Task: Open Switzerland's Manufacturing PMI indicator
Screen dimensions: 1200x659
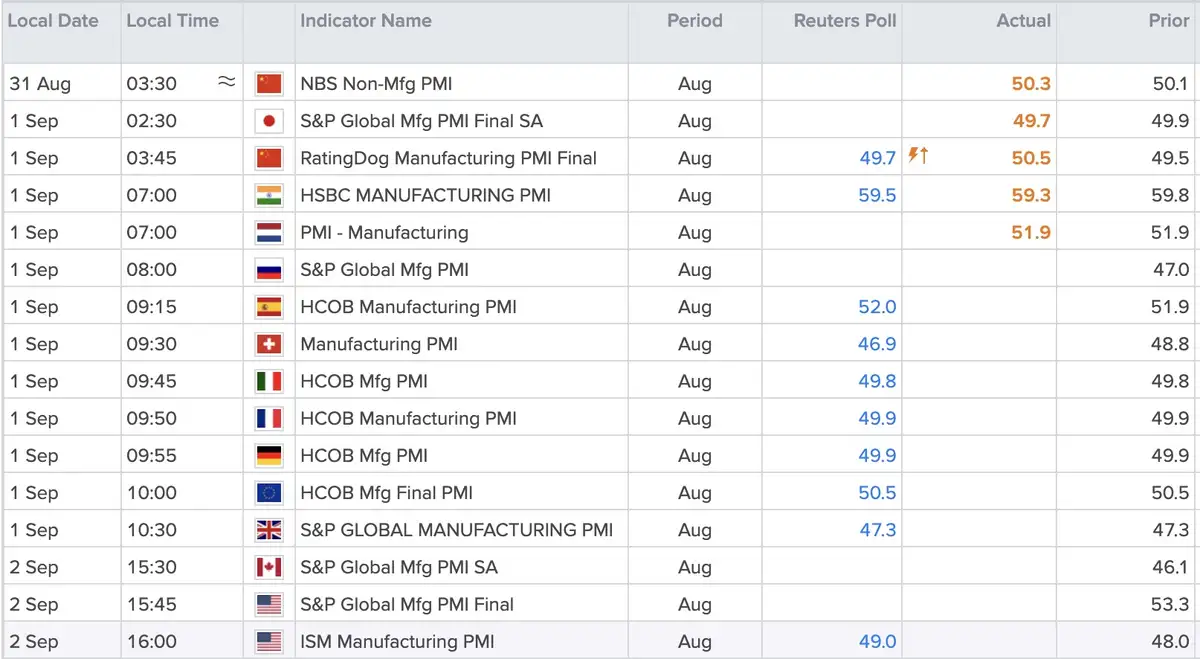Action: [379, 344]
